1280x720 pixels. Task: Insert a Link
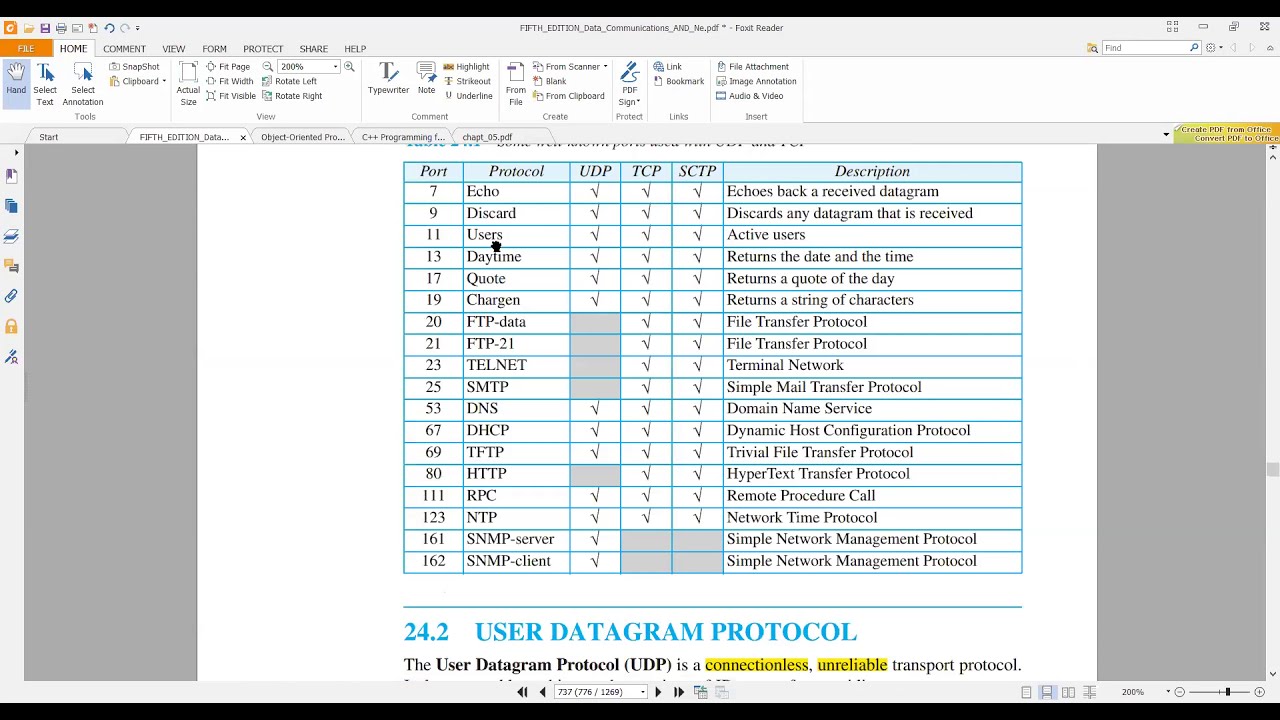[x=668, y=67]
